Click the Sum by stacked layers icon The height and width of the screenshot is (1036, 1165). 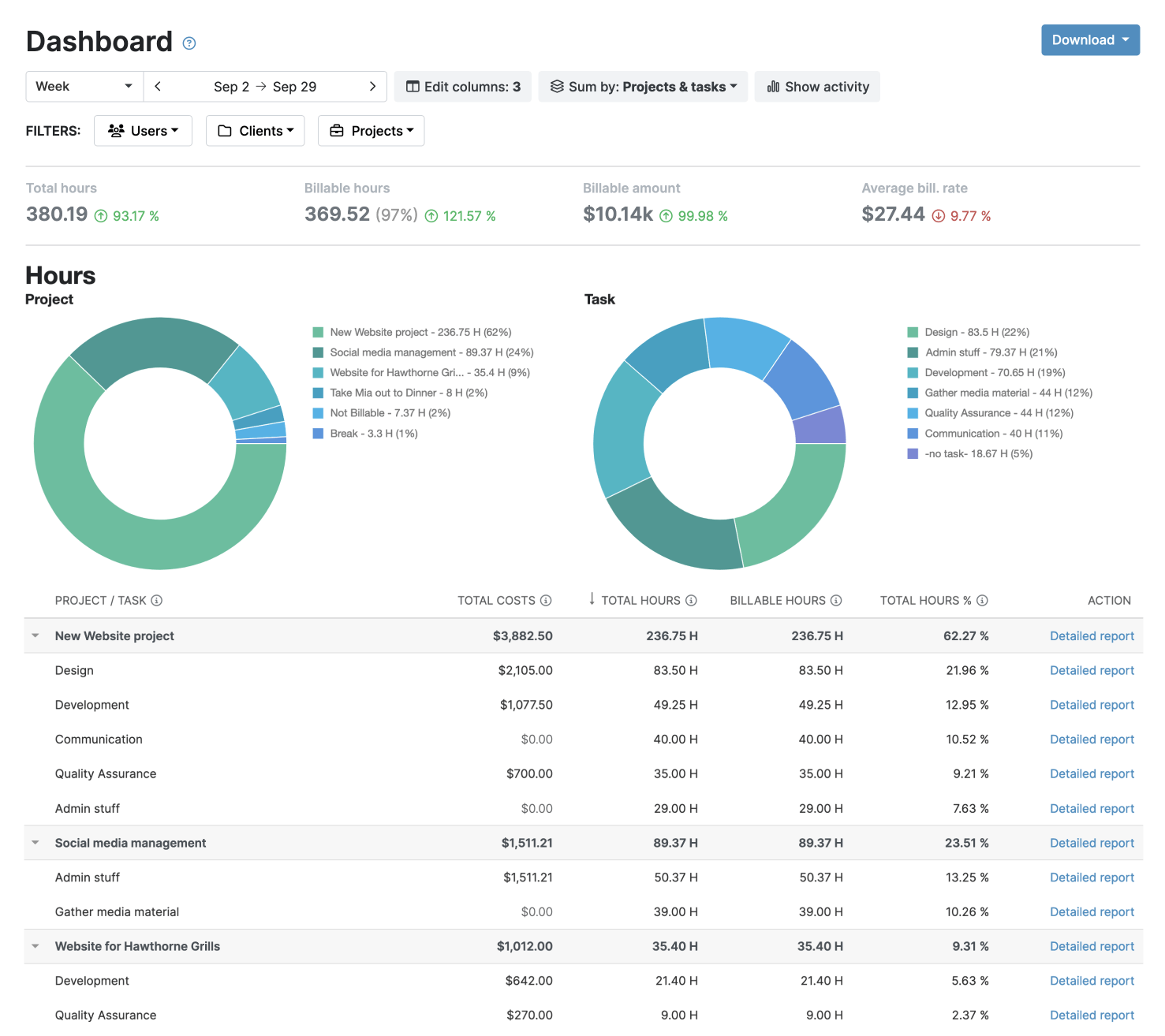tap(558, 87)
